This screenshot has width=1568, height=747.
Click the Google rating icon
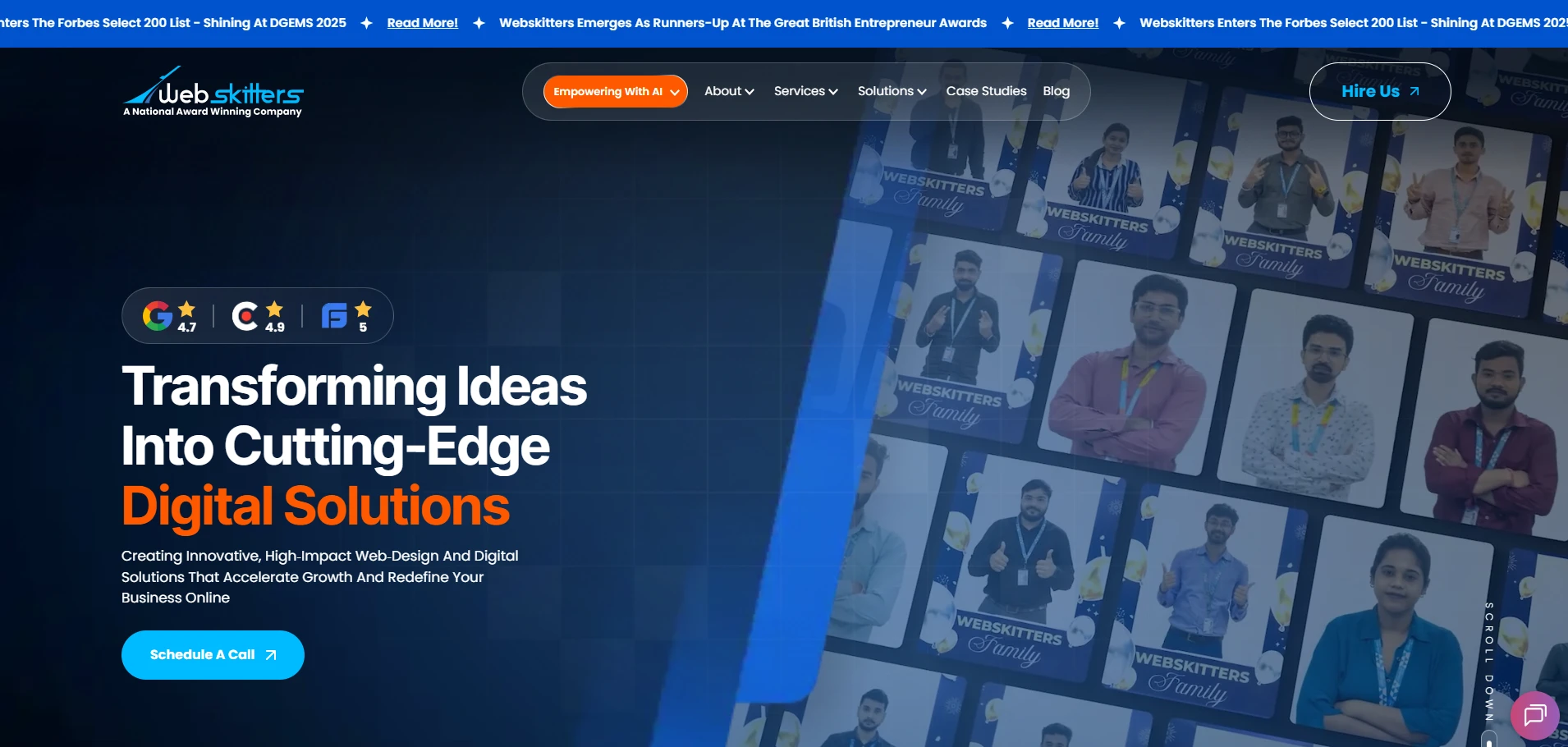(158, 316)
